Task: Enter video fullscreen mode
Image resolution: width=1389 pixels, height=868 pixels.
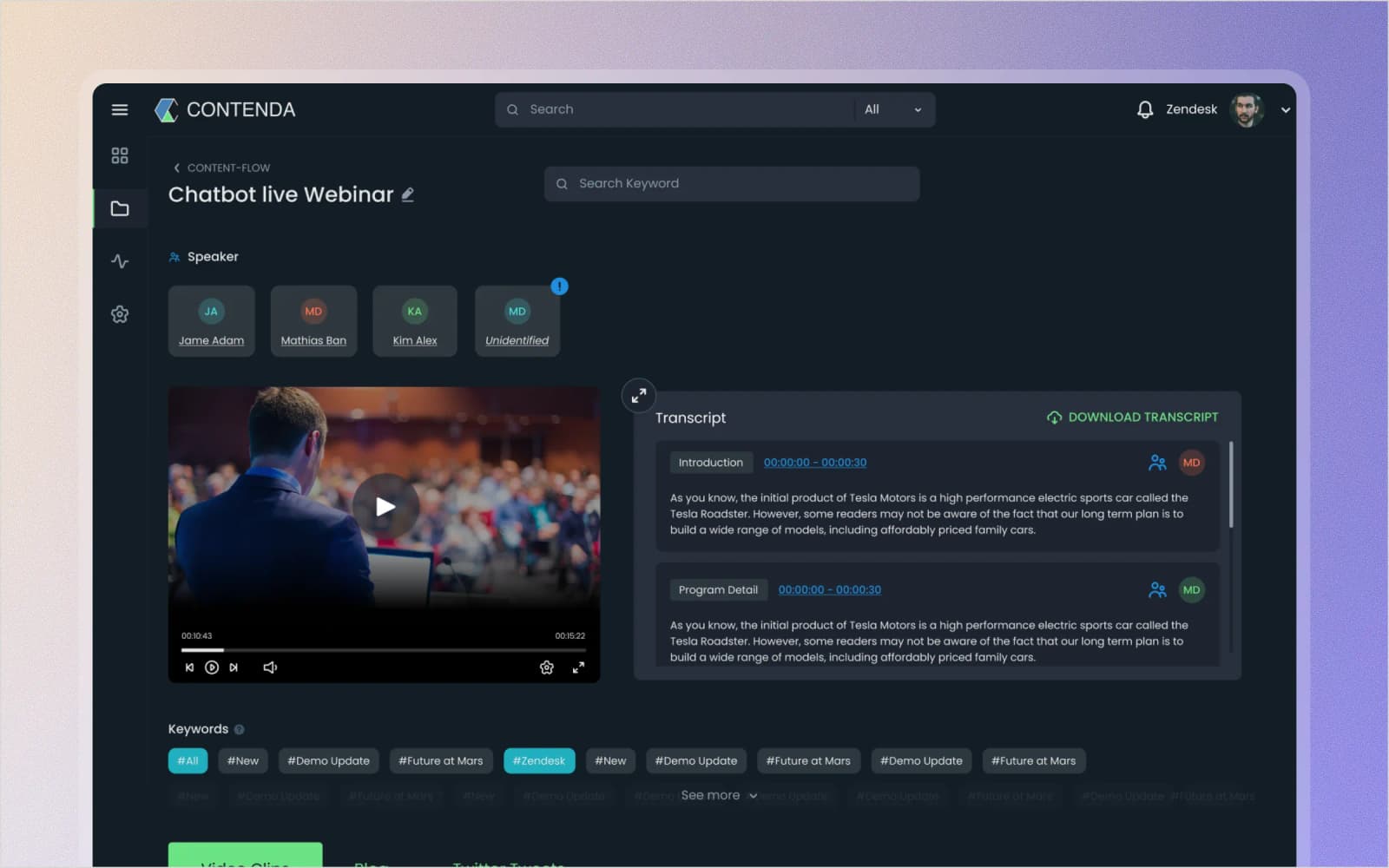Action: (x=578, y=667)
